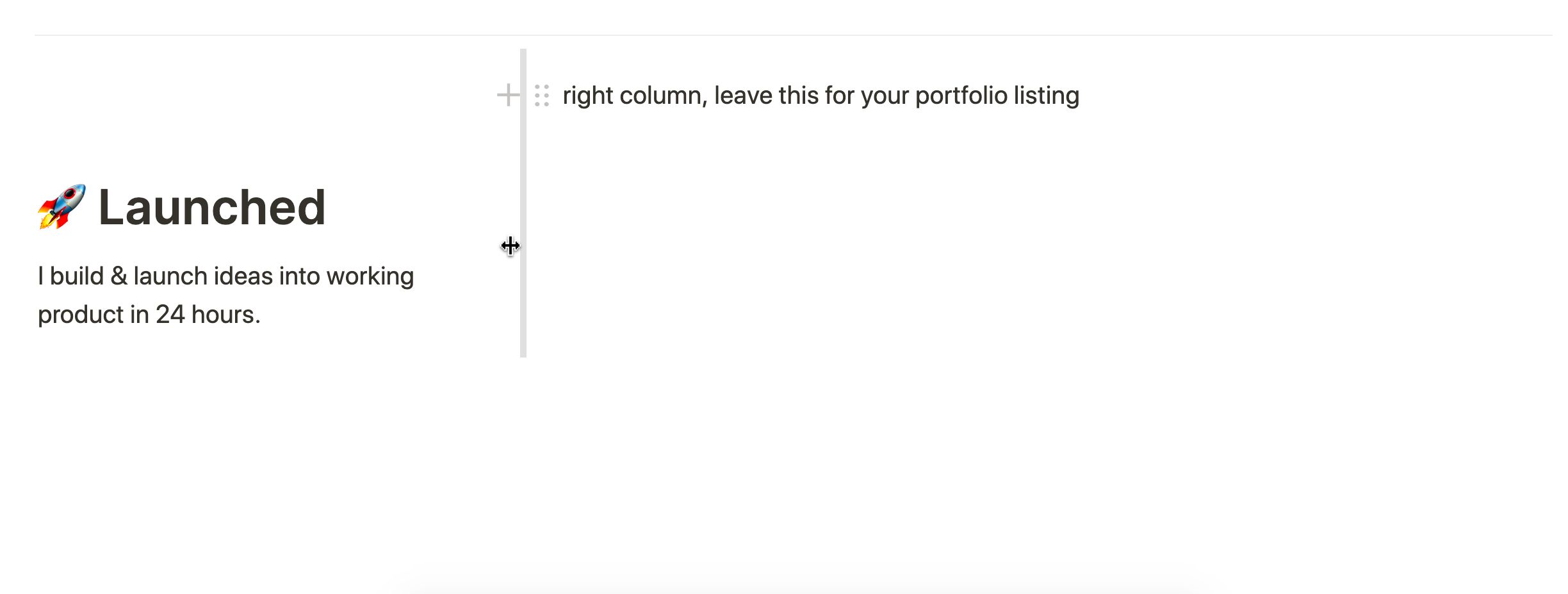Click the rocket emoji beside Launched
The image size is (1568, 594).
pos(61,207)
